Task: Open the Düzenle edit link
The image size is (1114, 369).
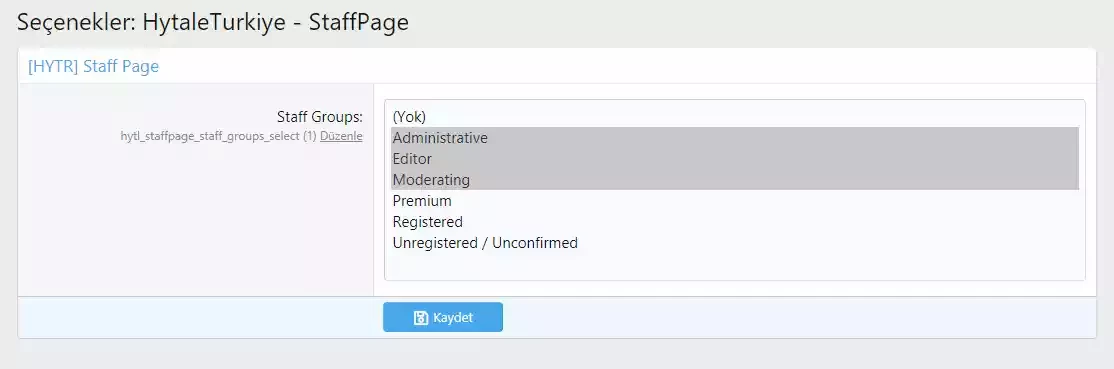Action: coord(341,136)
